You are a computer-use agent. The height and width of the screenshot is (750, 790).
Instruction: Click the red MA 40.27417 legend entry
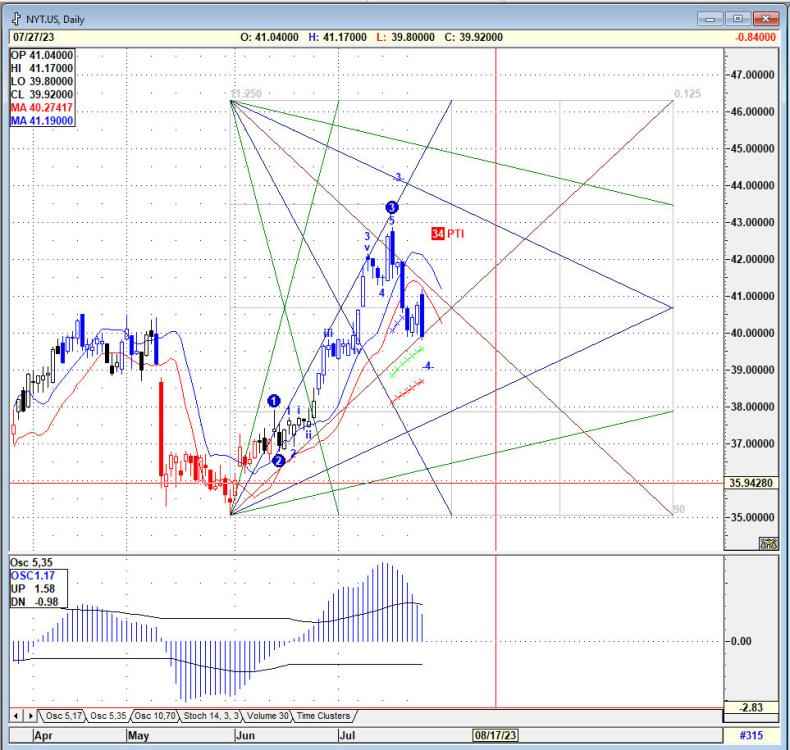click(x=41, y=107)
